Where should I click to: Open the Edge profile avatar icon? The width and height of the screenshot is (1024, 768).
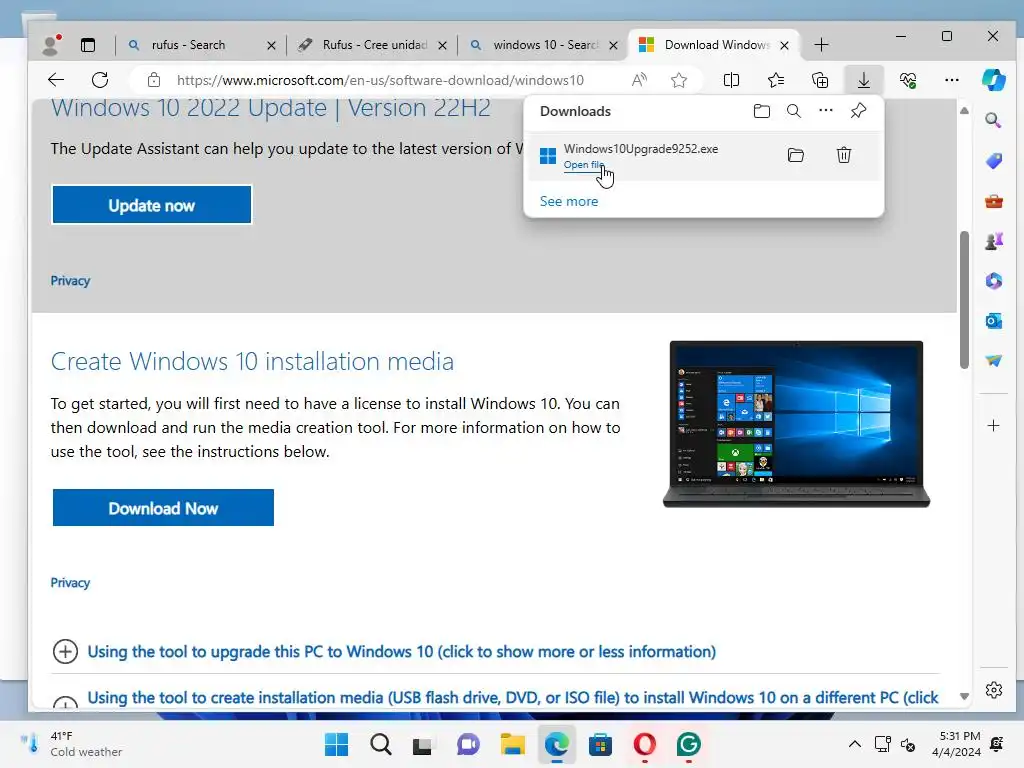tap(51, 44)
